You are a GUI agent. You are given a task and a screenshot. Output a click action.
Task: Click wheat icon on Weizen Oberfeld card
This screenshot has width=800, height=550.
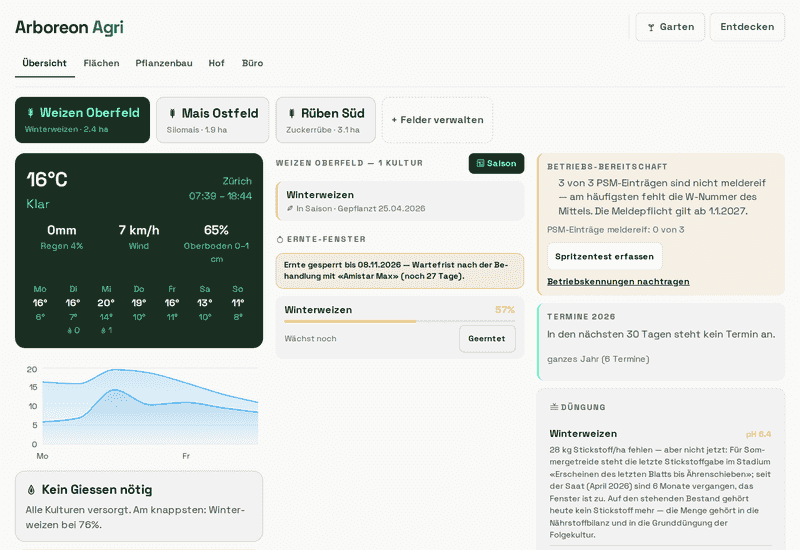click(x=31, y=113)
